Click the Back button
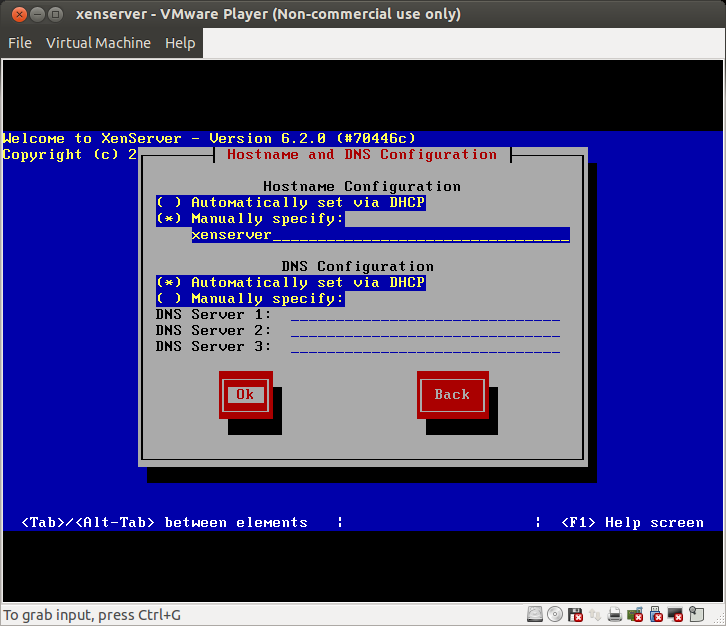The image size is (726, 626). 453,395
